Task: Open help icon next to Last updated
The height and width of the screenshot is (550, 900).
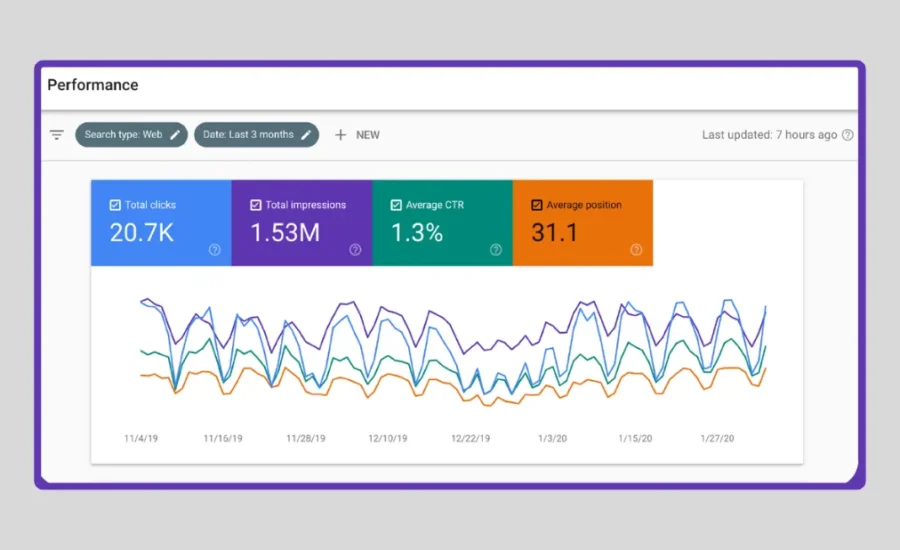Action: point(848,135)
